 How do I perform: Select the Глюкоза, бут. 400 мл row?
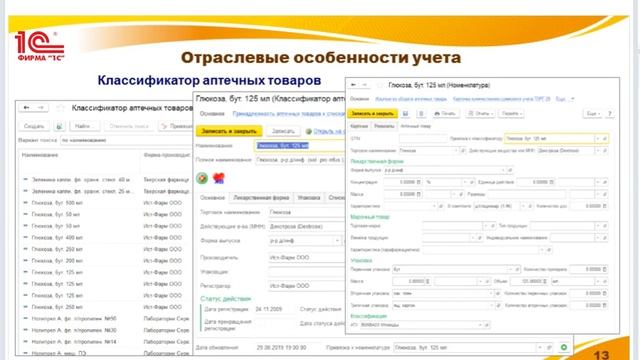pyautogui.click(x=104, y=237)
